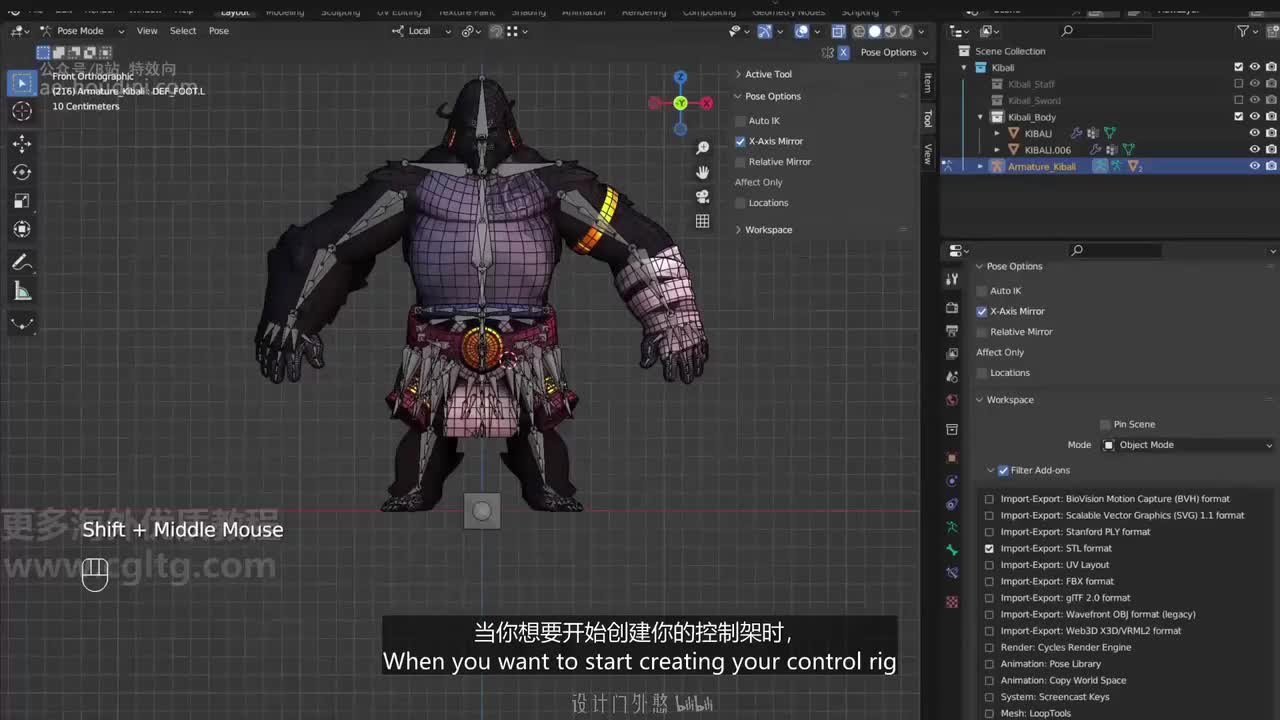Open the Pose menu in the header
Viewport: 1280px width, 720px height.
point(218,31)
